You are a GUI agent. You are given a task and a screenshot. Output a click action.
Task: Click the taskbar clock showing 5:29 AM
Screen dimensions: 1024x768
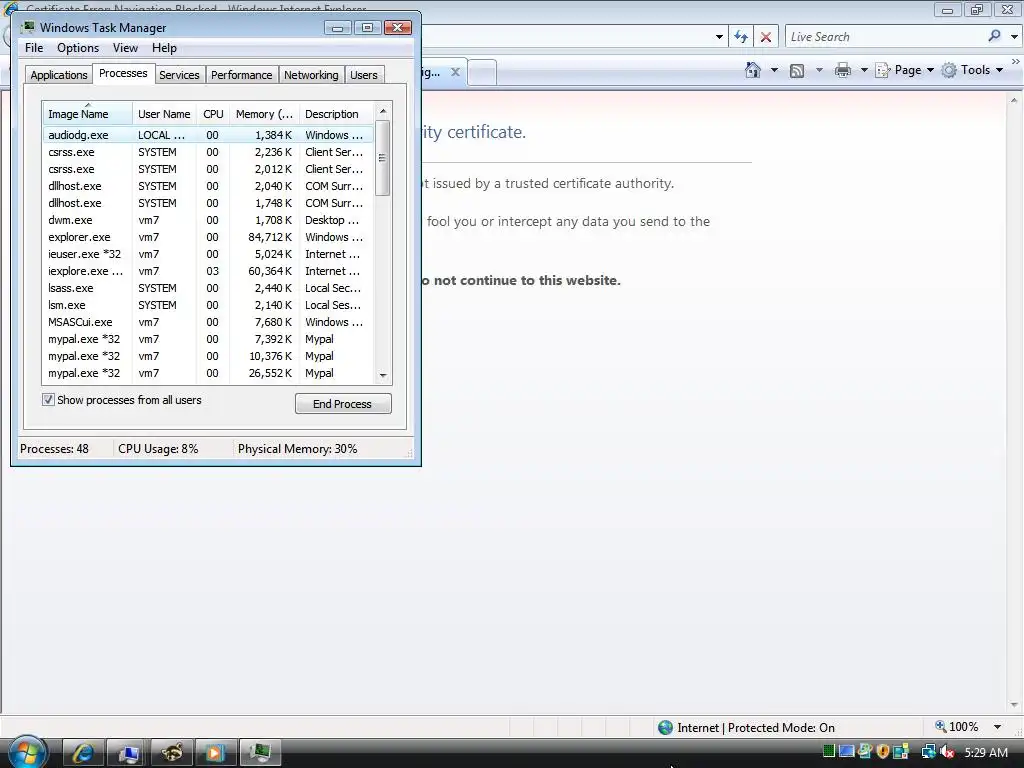click(986, 752)
